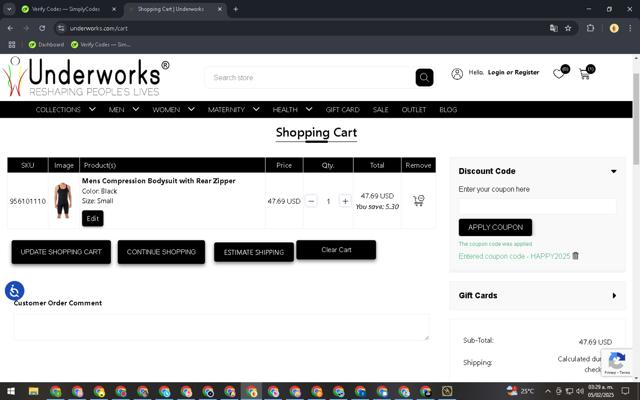Open the Dashboard bookmark
Viewport: 640px width, 400px height.
point(47,44)
